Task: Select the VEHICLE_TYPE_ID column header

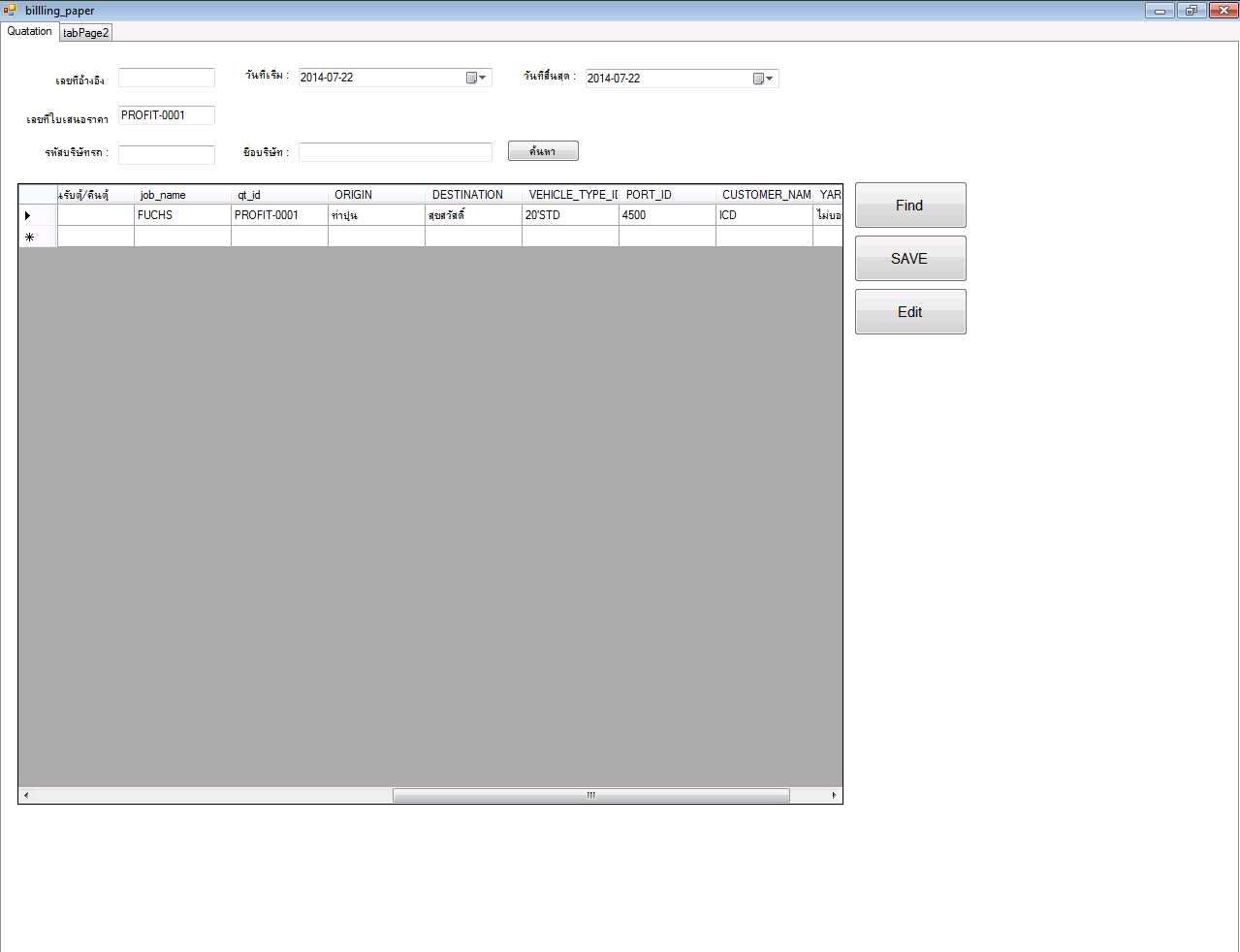Action: point(570,195)
